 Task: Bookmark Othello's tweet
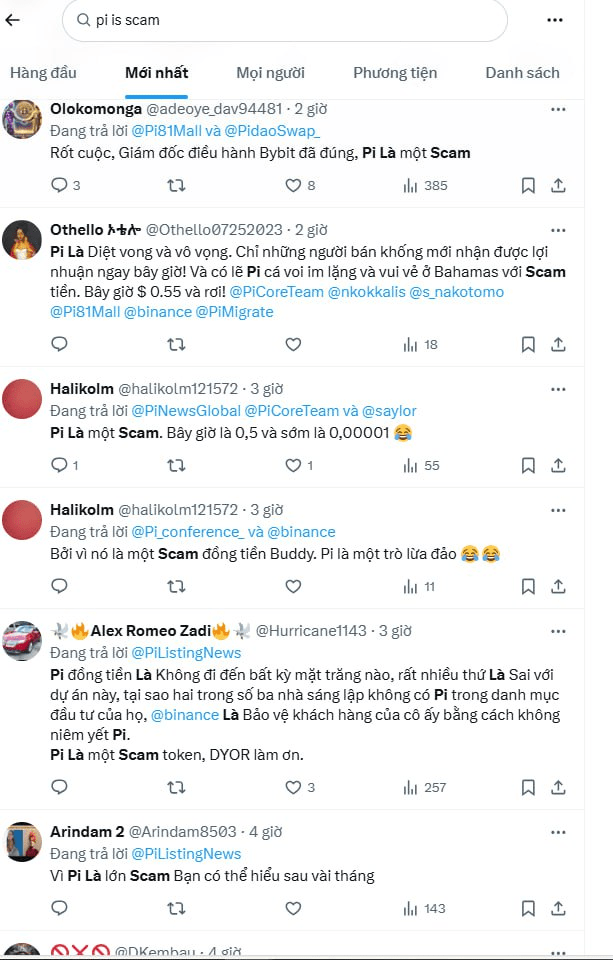pyautogui.click(x=528, y=344)
